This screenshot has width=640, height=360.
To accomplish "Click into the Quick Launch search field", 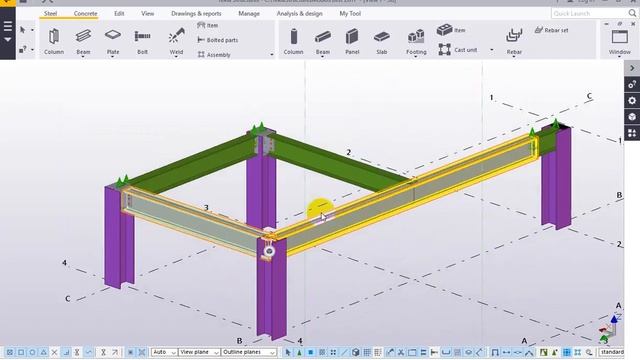I will coord(589,13).
